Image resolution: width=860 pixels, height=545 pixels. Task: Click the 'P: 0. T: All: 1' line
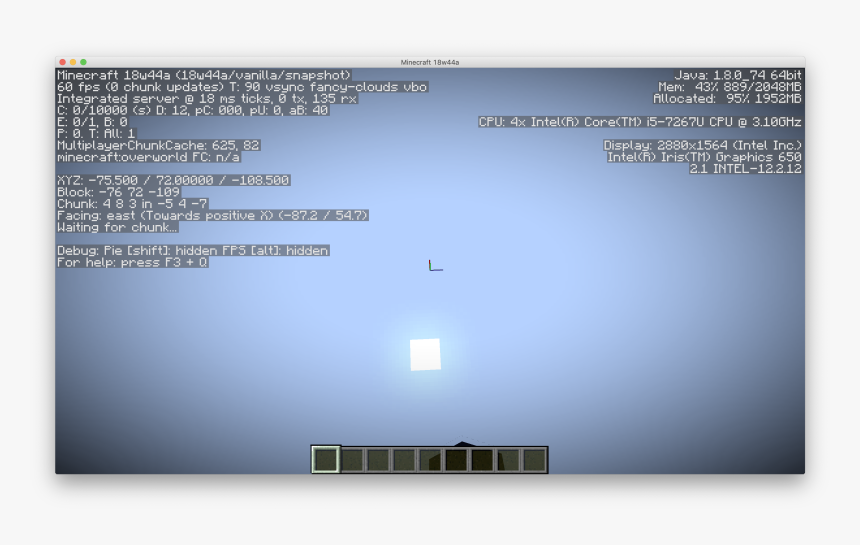(96, 134)
